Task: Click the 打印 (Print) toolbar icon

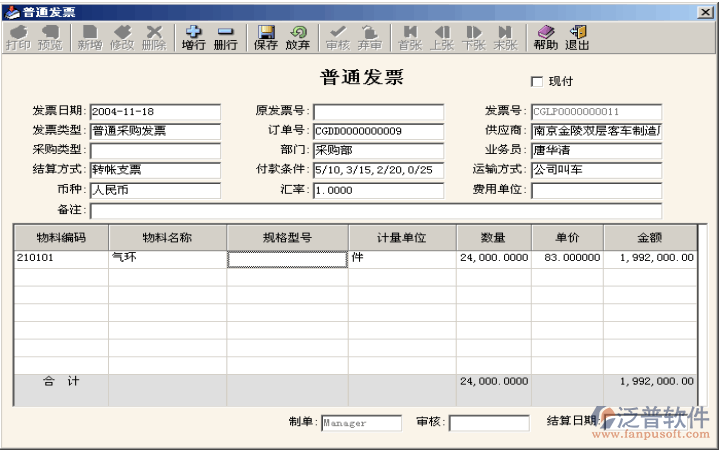Action: [x=17, y=37]
